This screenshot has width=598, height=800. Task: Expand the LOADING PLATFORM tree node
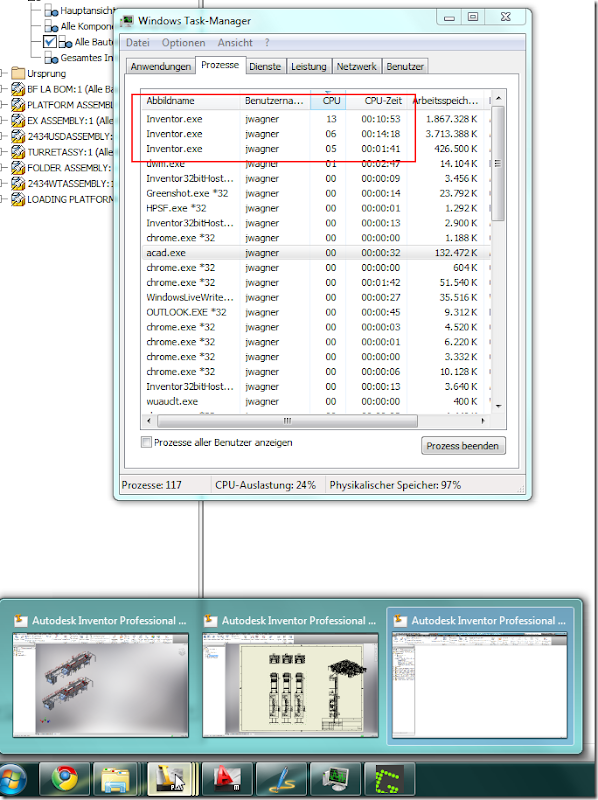[x=3, y=199]
